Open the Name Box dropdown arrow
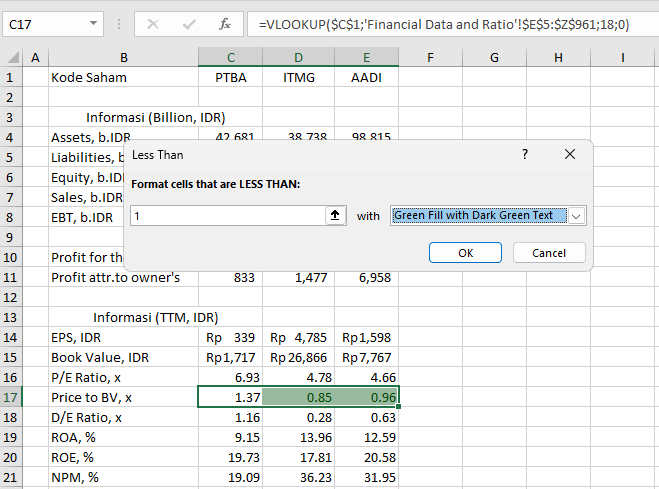This screenshot has height=489, width=659. (x=93, y=23)
